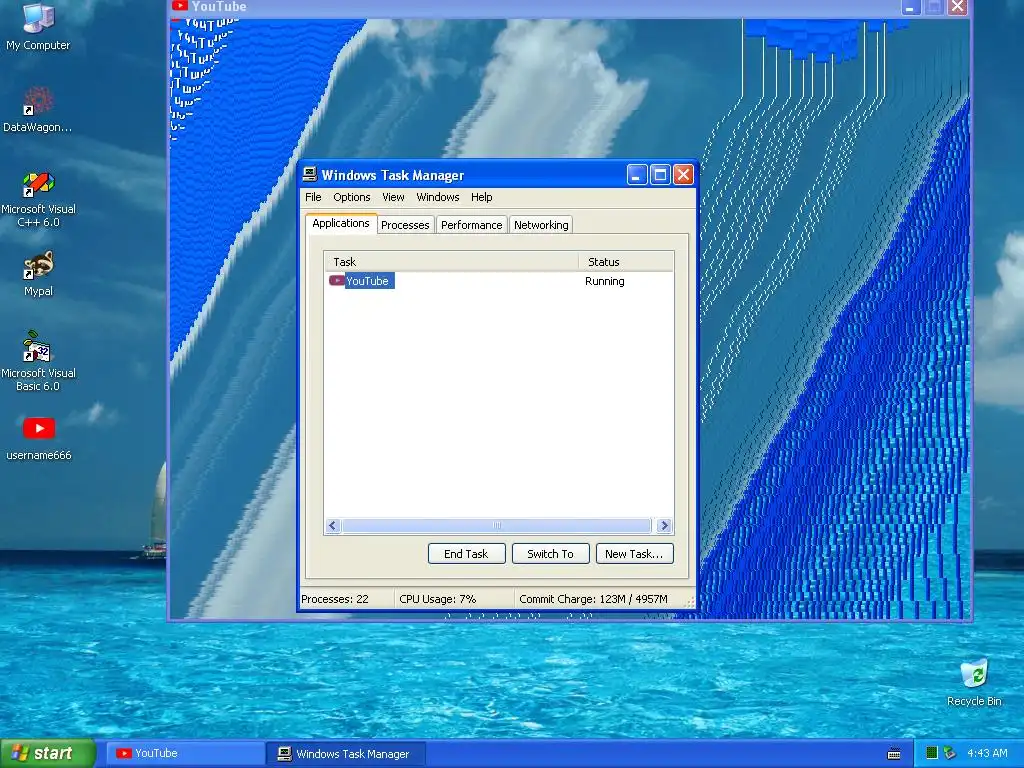Open the Windows menu
The height and width of the screenshot is (768, 1024).
(x=438, y=197)
